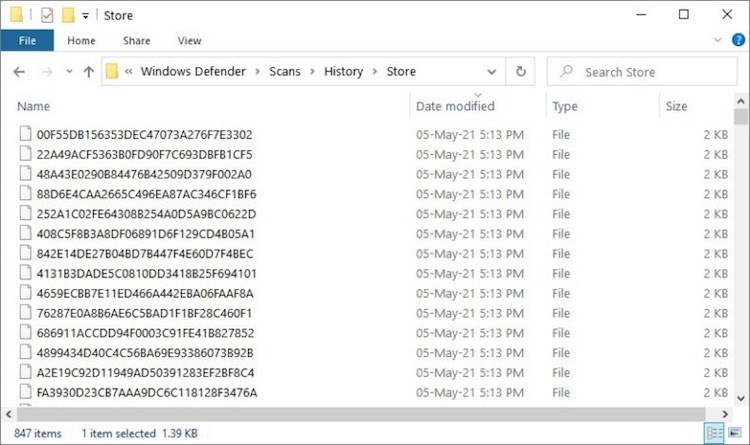Go back using the Back arrow
750x445 pixels.
[x=19, y=72]
